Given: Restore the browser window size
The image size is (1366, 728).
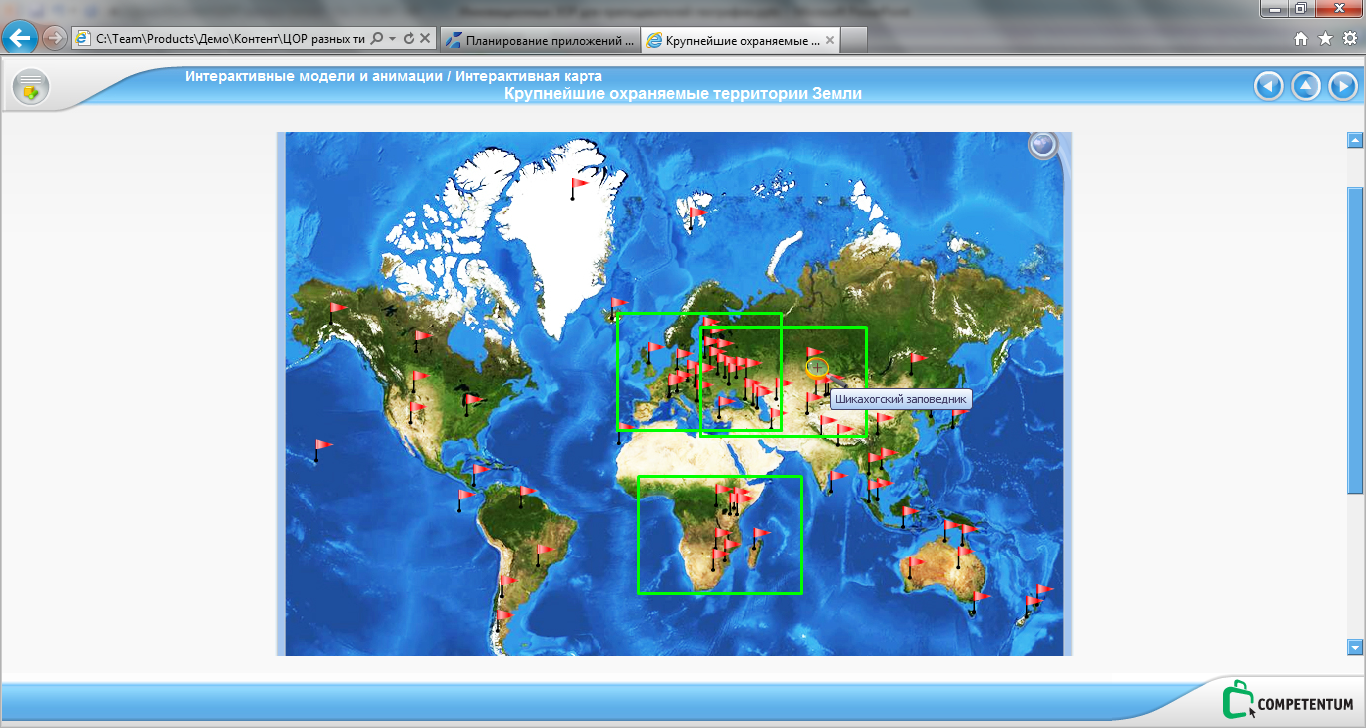Looking at the screenshot, I should click(x=1301, y=8).
